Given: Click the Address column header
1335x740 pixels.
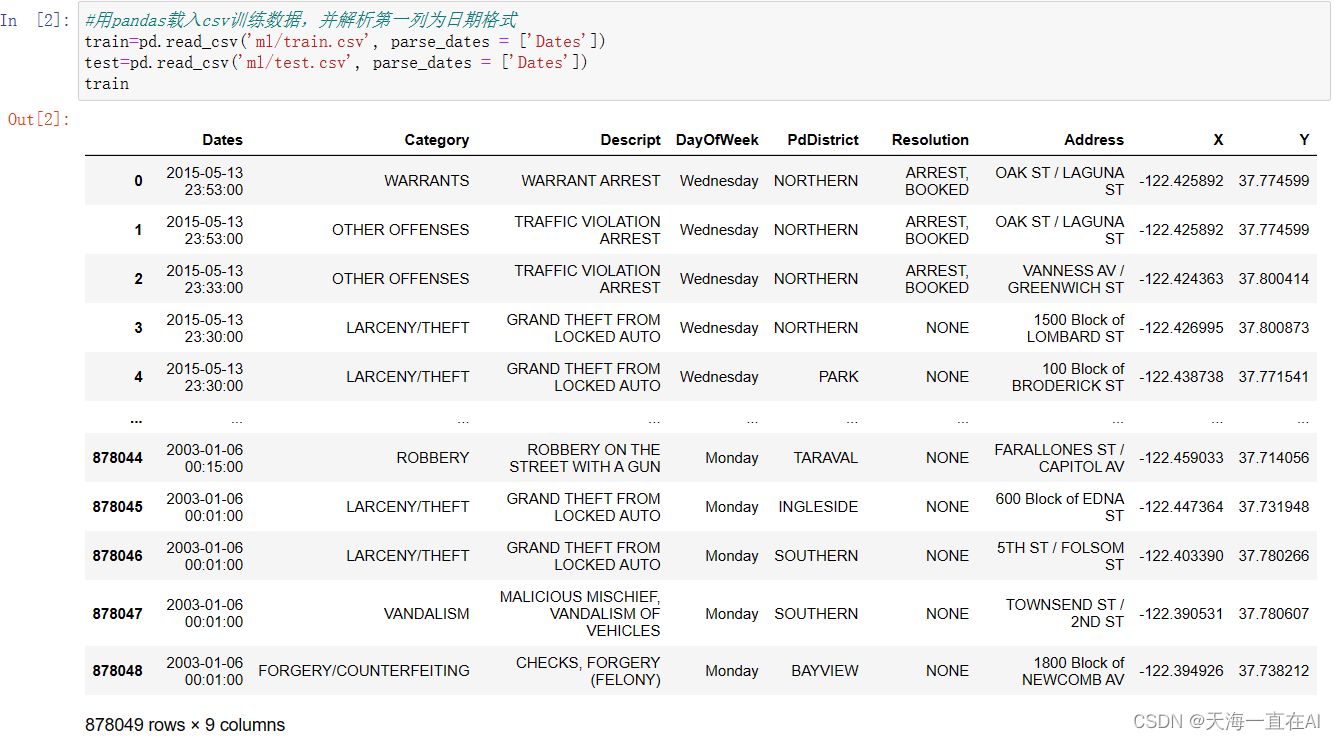Looking at the screenshot, I should click(1094, 140).
